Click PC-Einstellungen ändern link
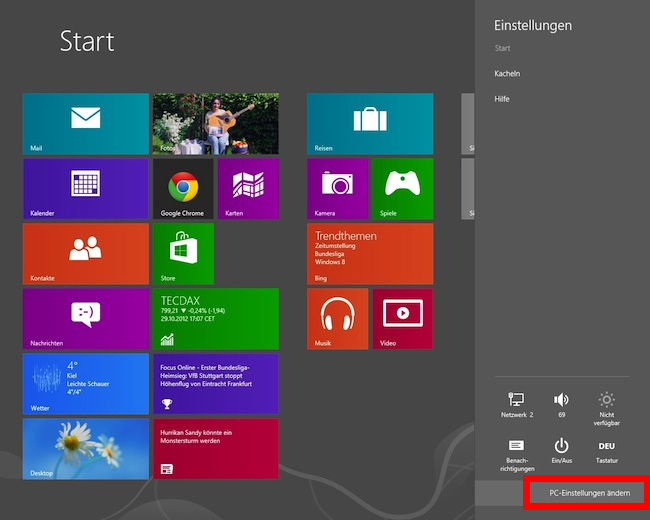This screenshot has height=520, width=650. pos(589,493)
